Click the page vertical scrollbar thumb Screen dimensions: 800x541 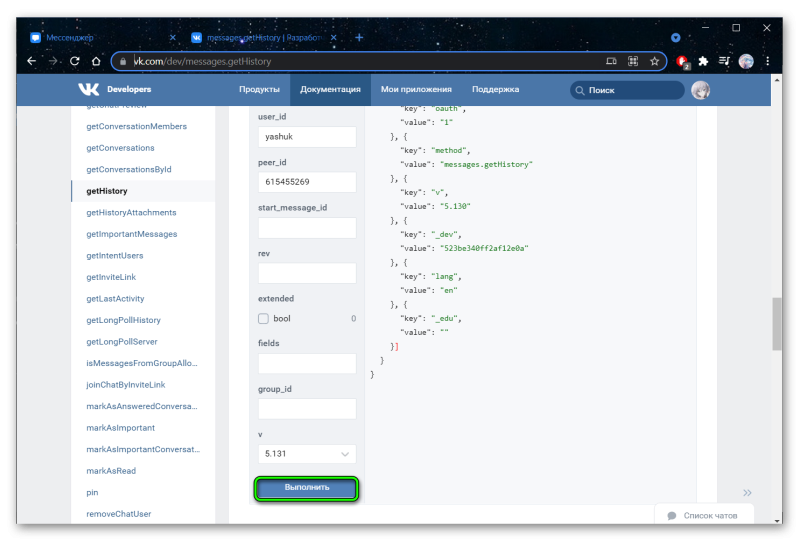tap(777, 324)
